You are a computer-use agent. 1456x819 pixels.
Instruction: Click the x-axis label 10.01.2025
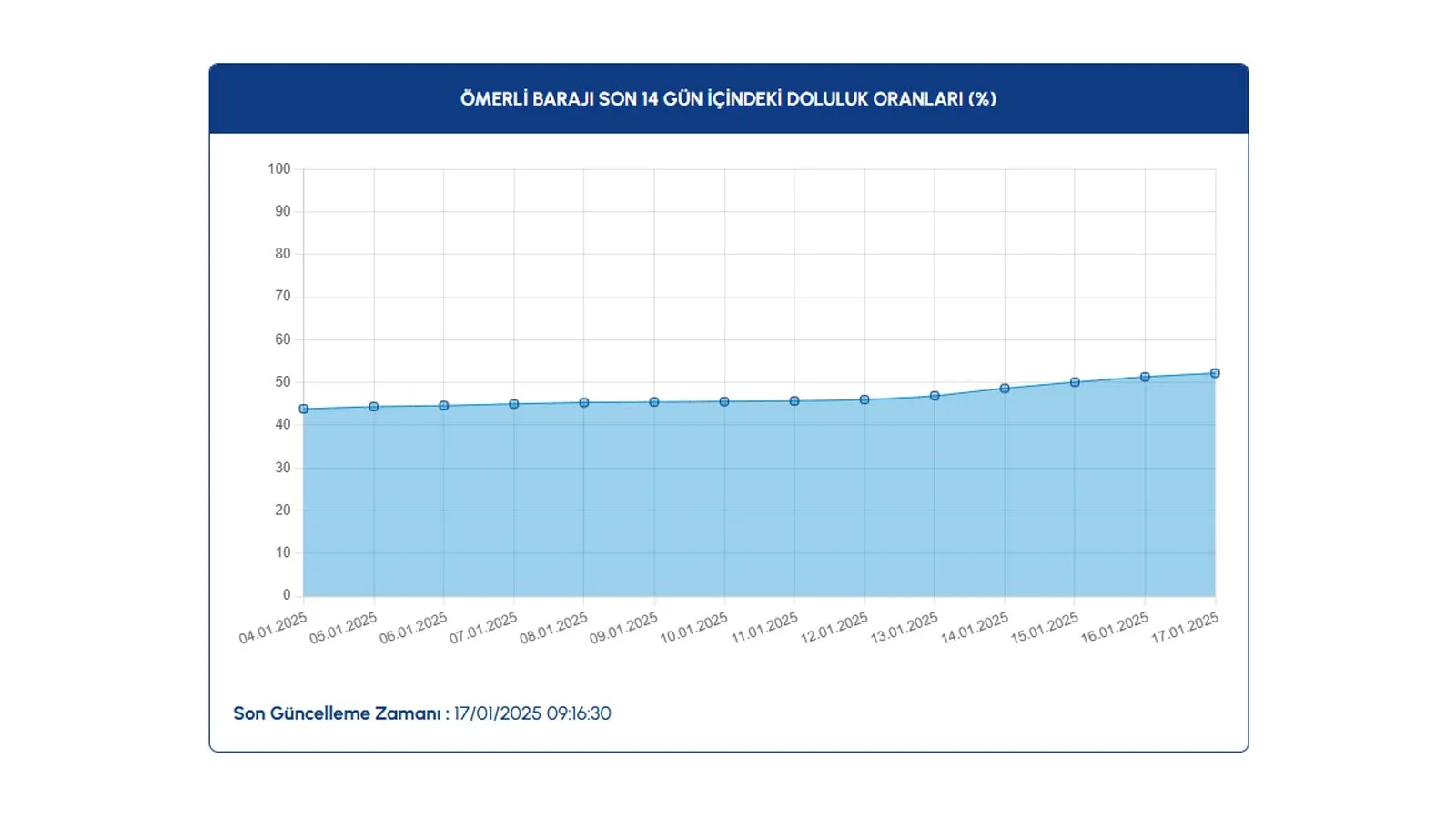(x=693, y=628)
